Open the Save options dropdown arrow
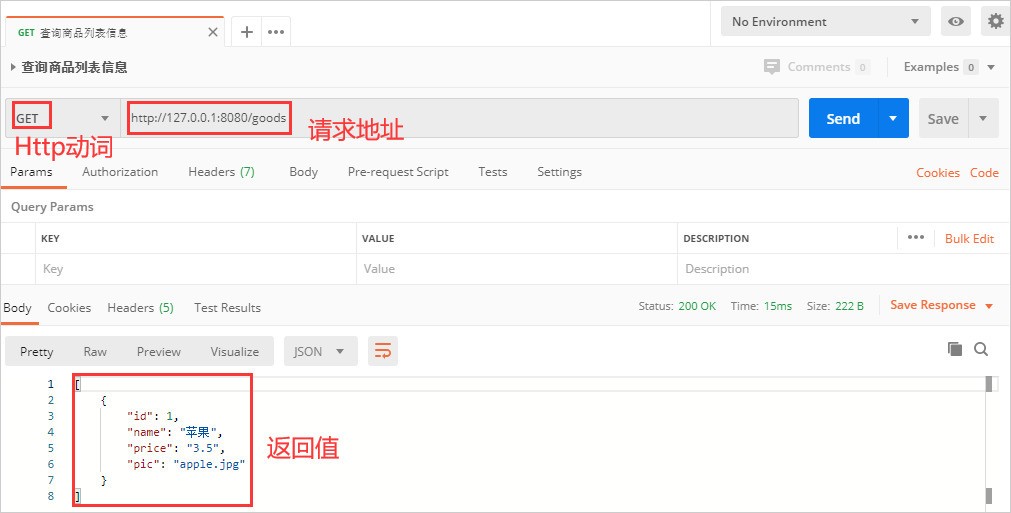 tap(983, 119)
